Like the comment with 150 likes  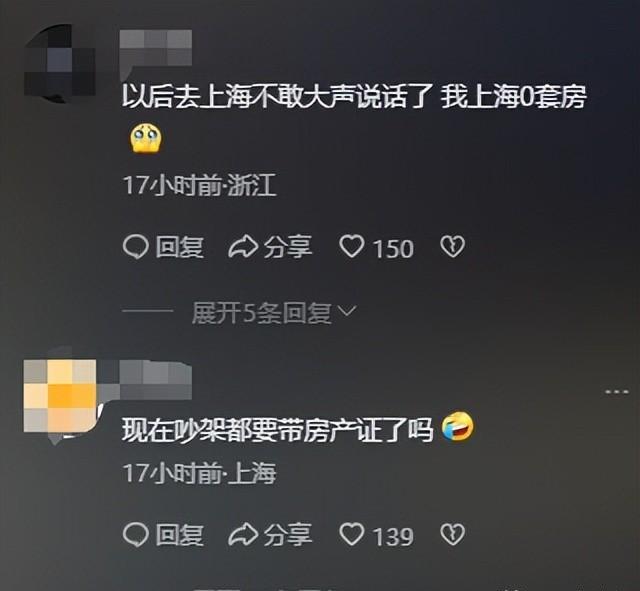click(351, 247)
